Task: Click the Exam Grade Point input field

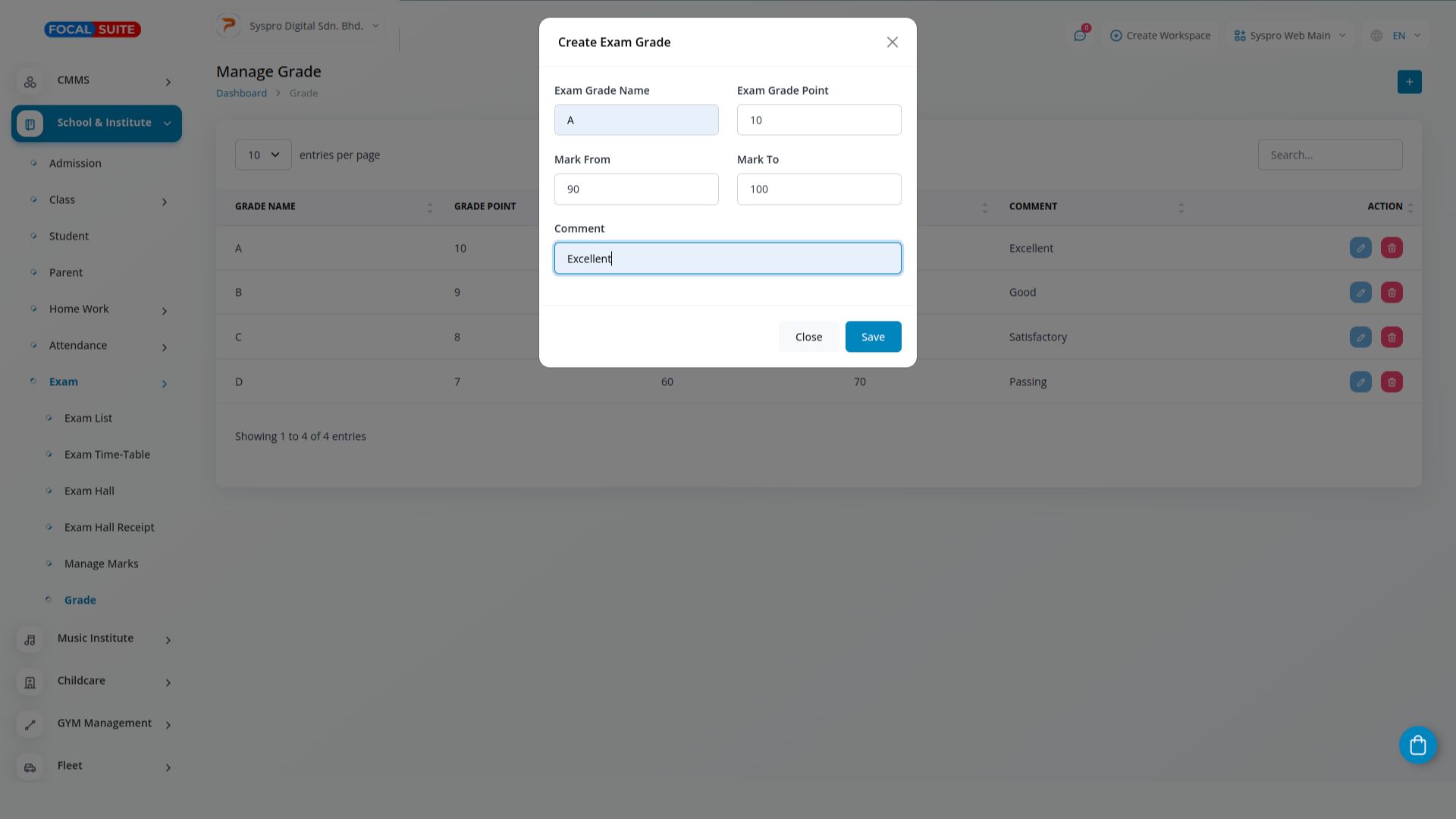Action: pyautogui.click(x=819, y=120)
